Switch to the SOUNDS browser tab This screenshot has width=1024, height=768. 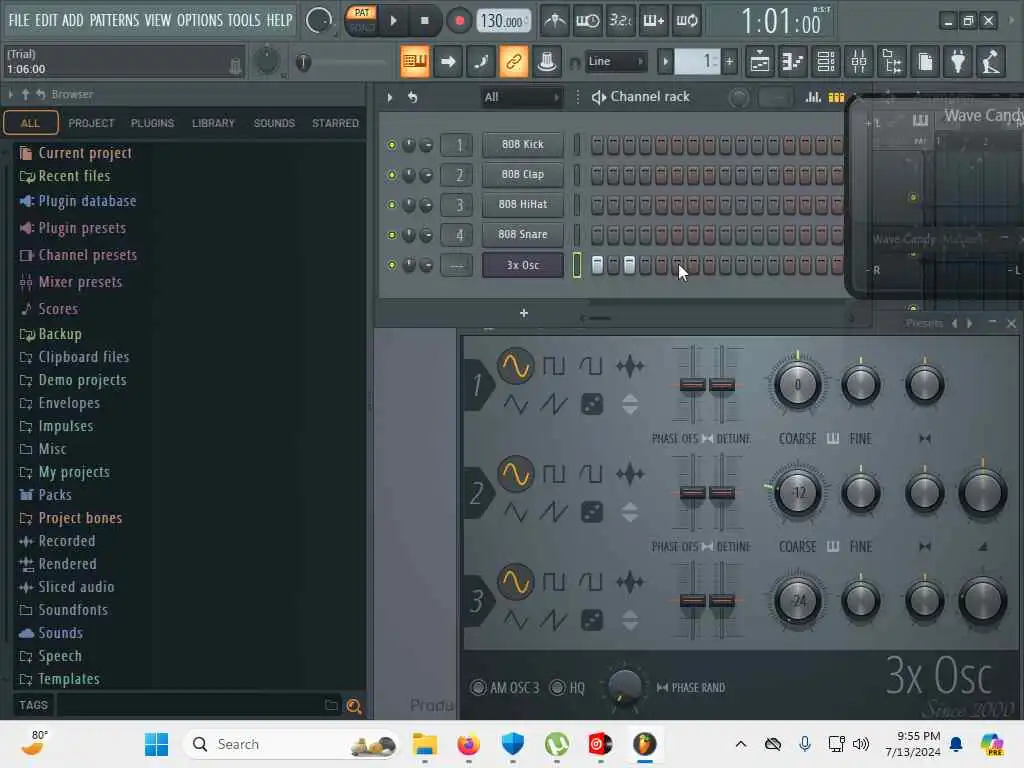click(x=274, y=123)
